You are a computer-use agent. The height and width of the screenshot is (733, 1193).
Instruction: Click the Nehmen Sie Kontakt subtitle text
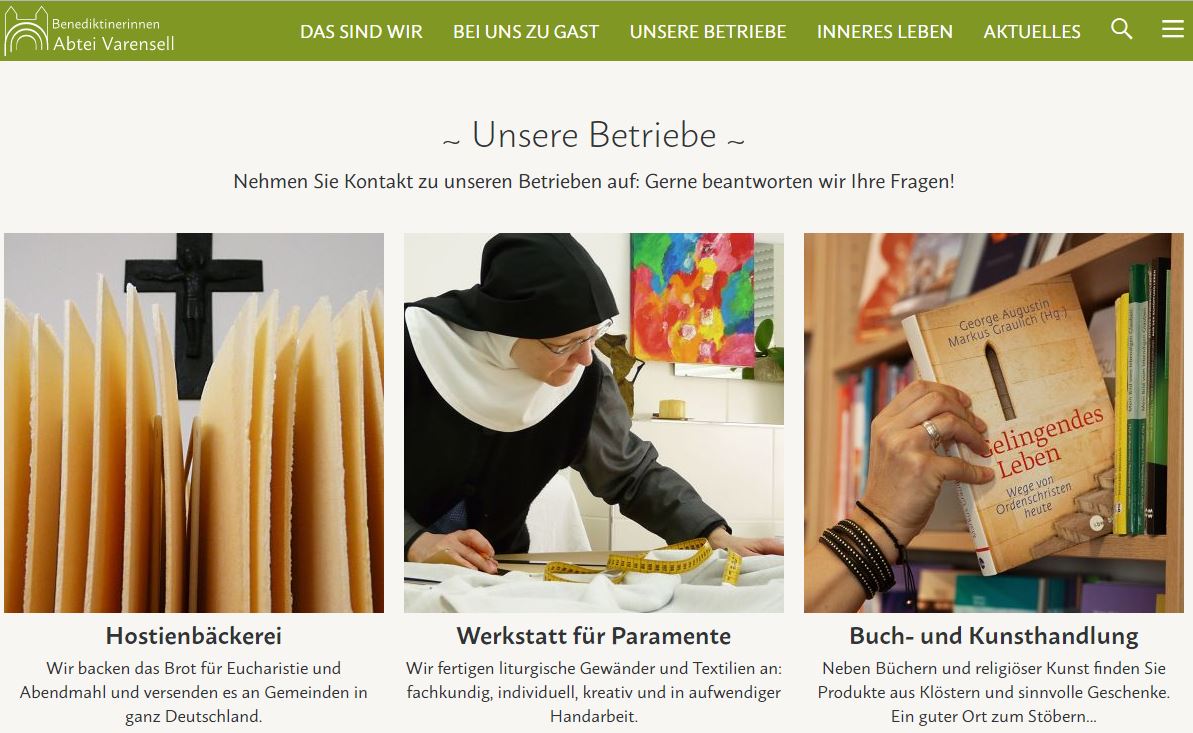[x=593, y=182]
